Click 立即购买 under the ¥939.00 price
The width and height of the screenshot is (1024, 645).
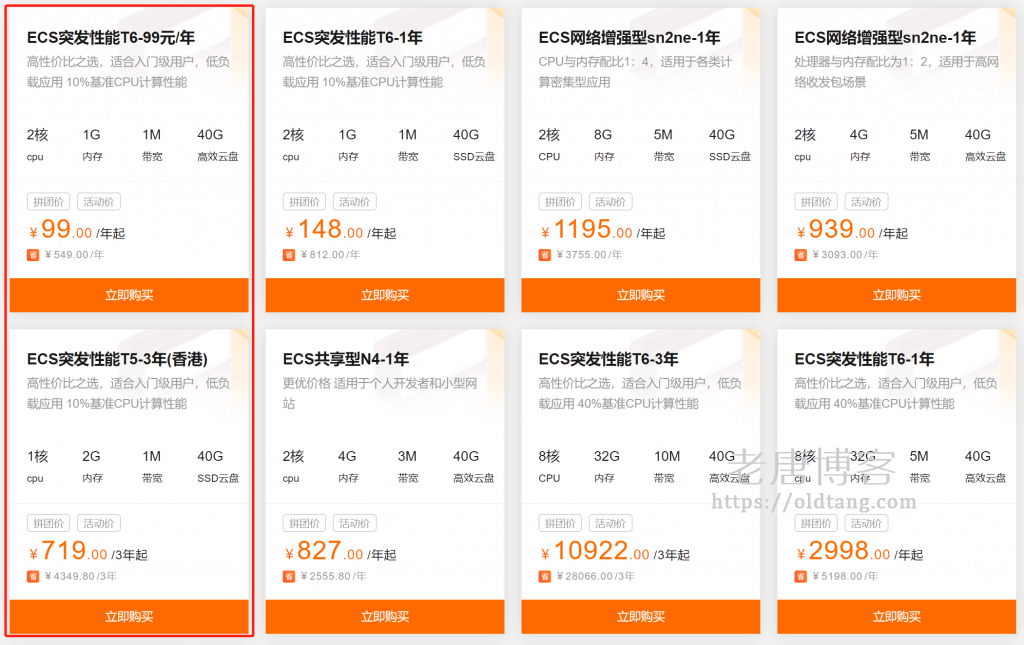pos(897,295)
